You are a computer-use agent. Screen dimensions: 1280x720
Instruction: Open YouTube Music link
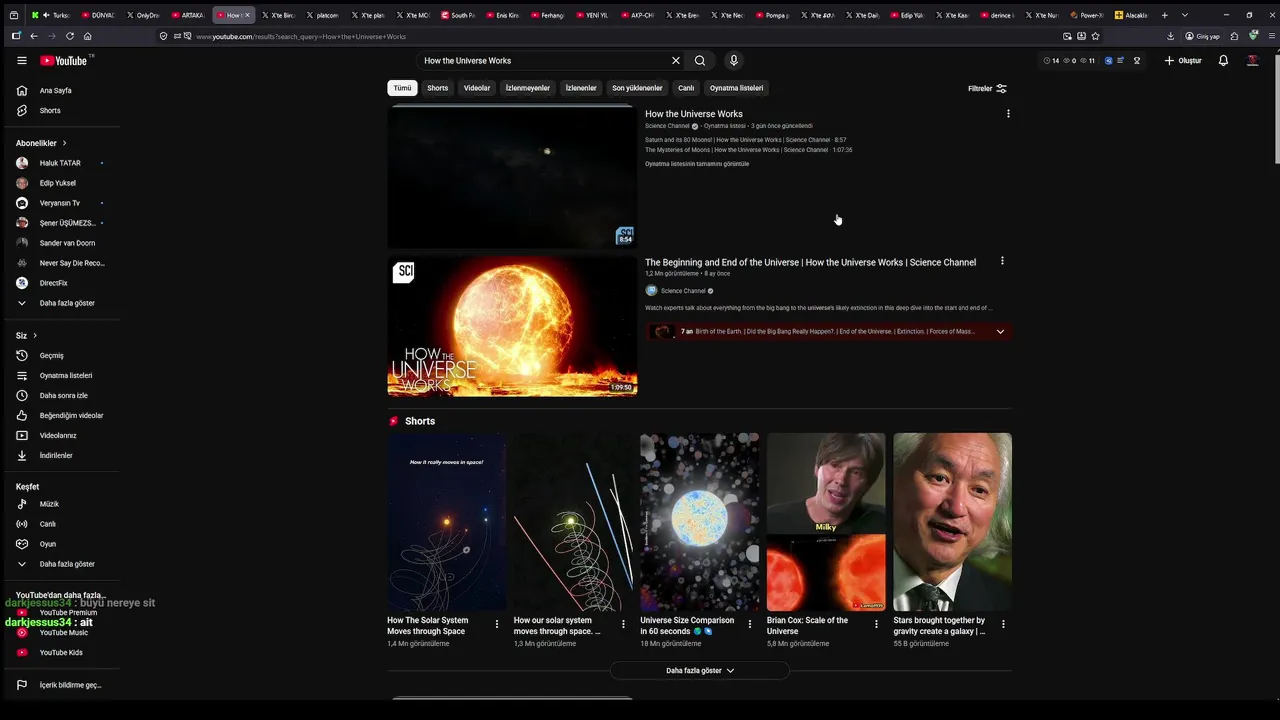tap(62, 633)
